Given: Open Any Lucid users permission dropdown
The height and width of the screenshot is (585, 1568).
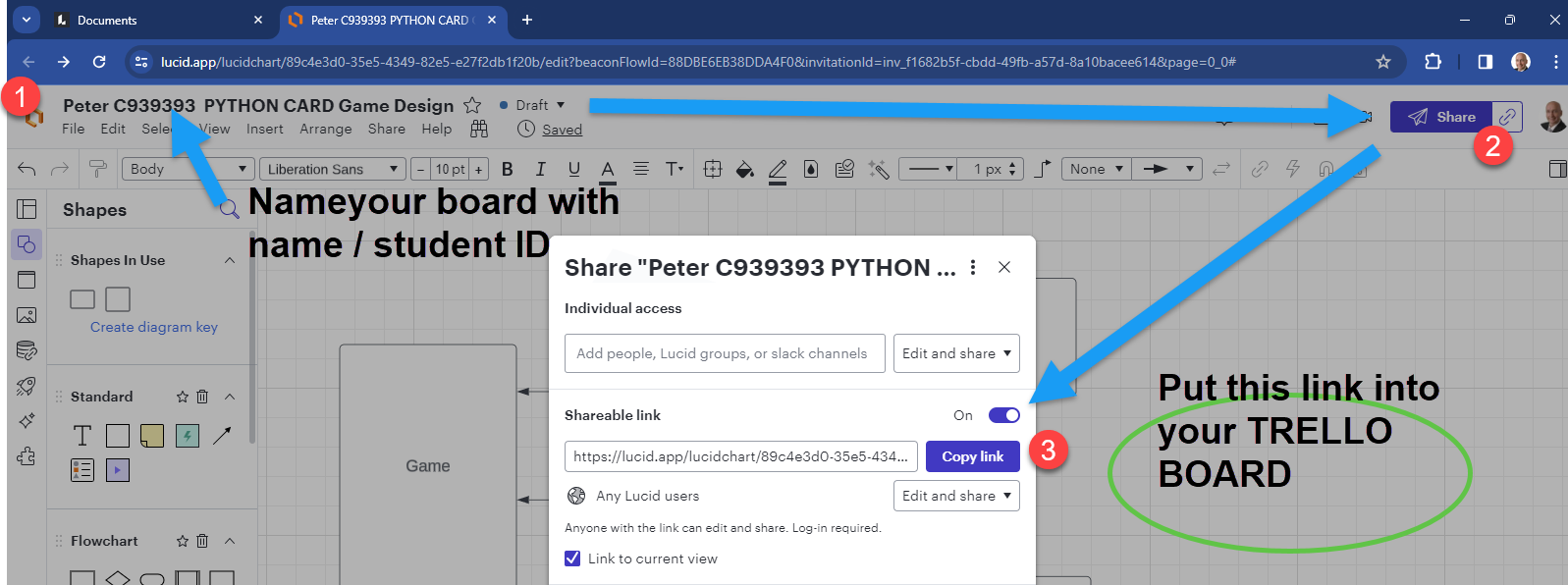Looking at the screenshot, I should pos(956,496).
